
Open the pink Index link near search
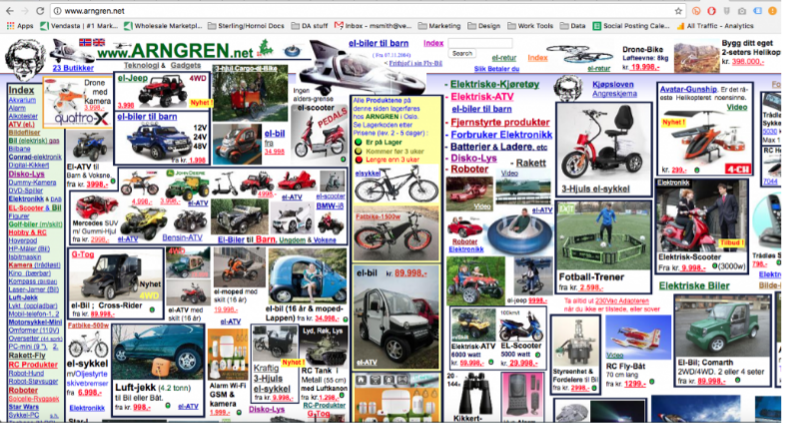433,43
